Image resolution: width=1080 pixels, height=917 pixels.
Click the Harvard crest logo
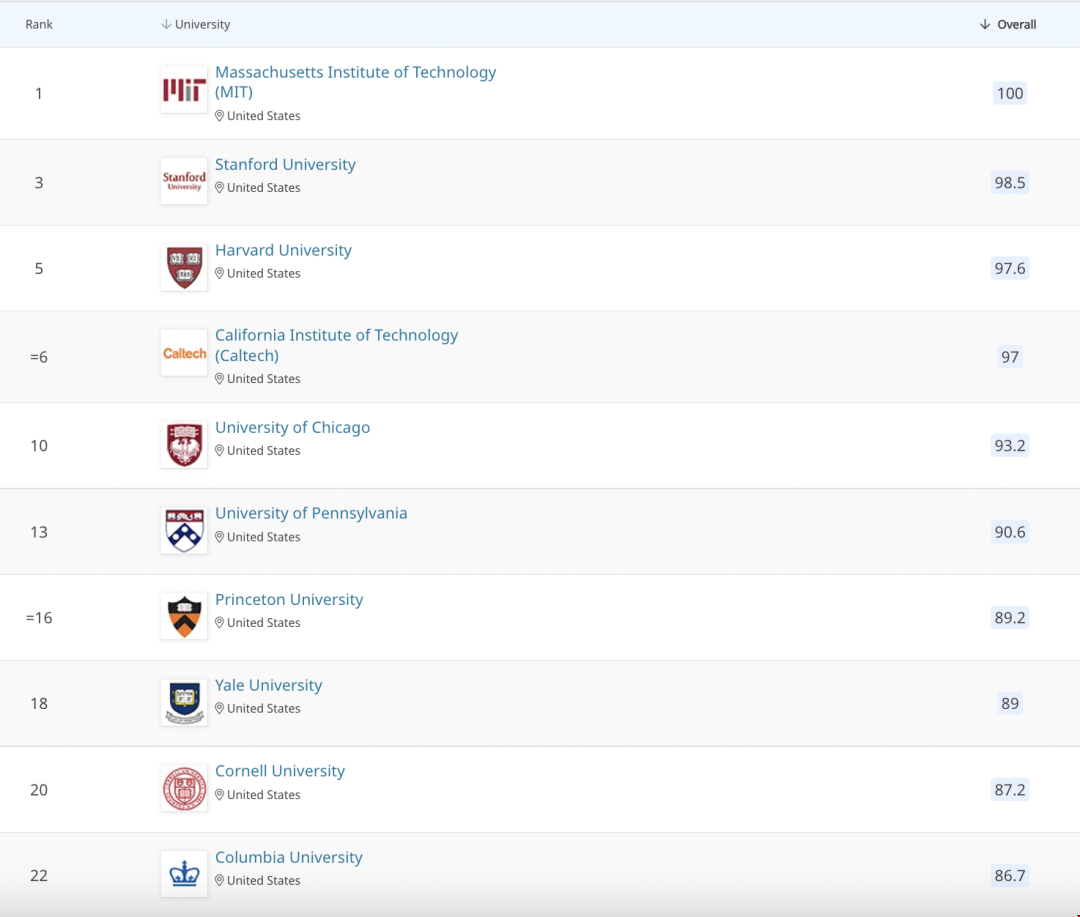184,267
